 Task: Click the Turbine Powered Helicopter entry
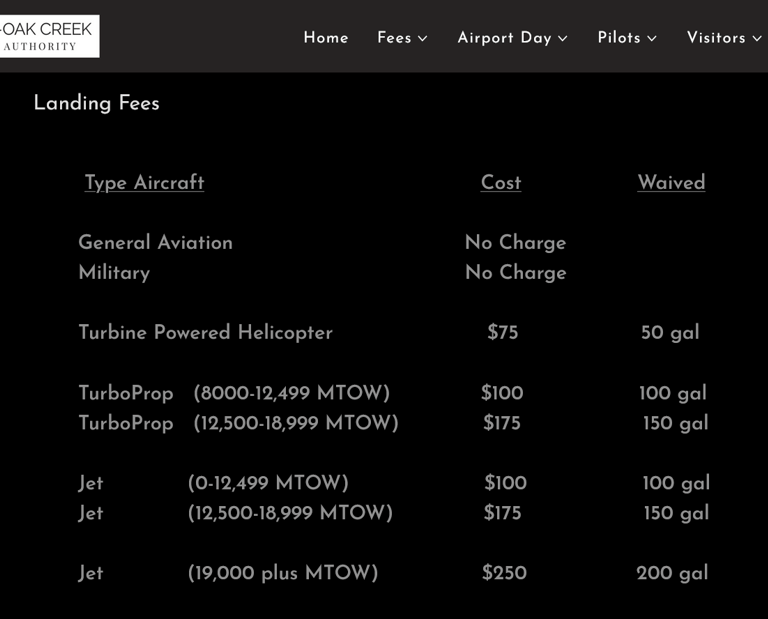tap(205, 332)
